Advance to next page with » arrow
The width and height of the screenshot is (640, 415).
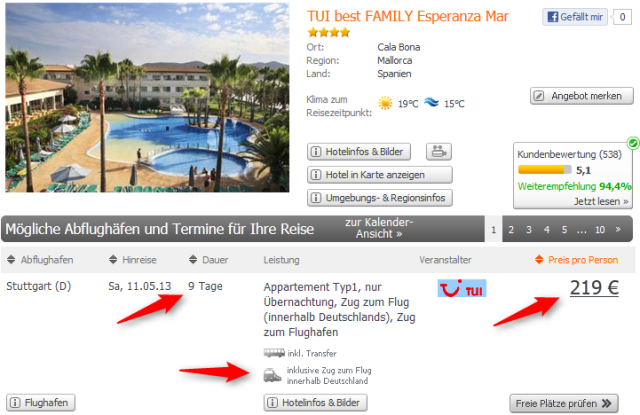[618, 229]
